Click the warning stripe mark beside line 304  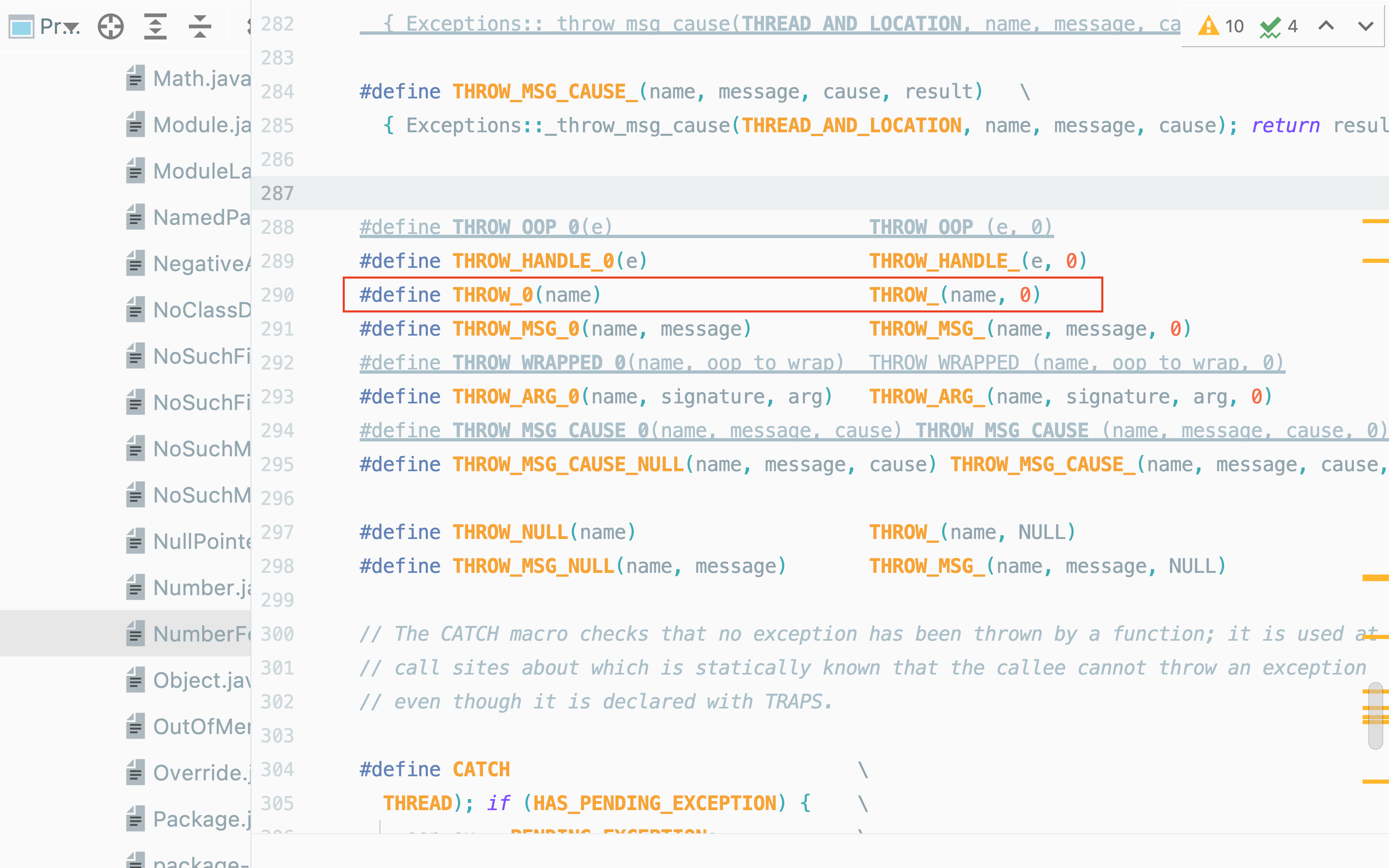(1375, 781)
